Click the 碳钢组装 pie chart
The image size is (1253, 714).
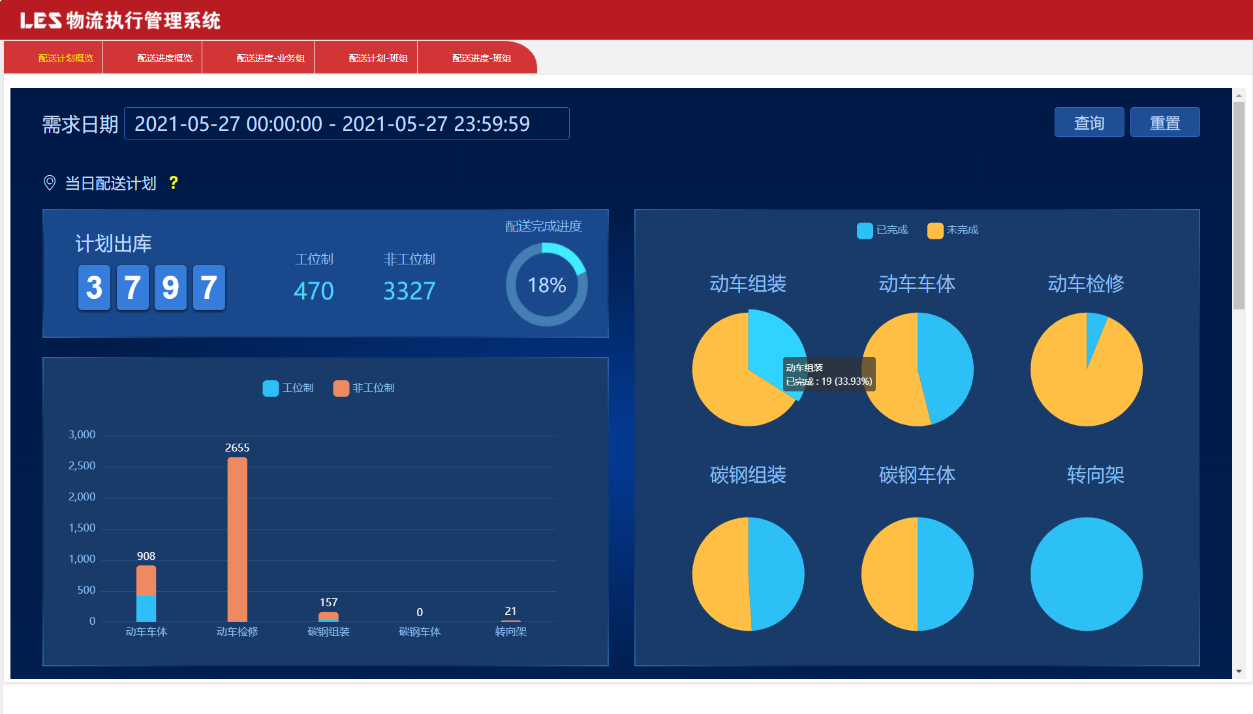[x=748, y=574]
